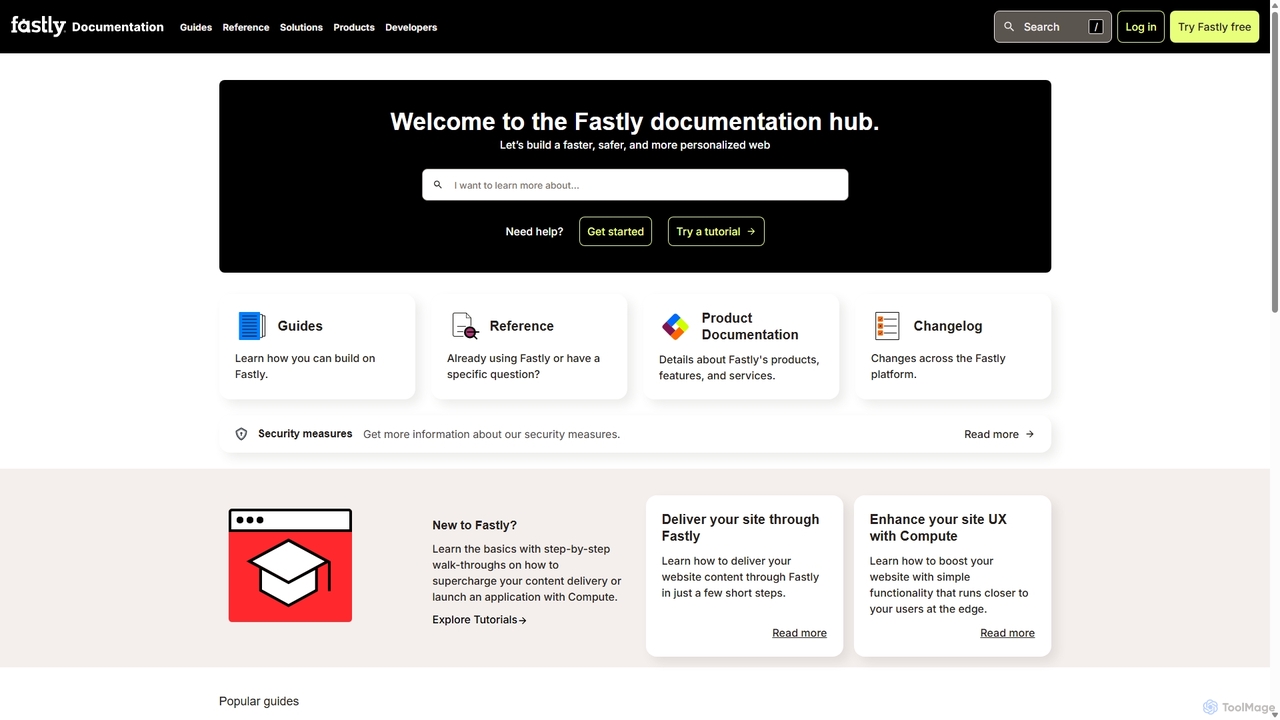Image resolution: width=1280 pixels, height=720 pixels.
Task: Click Read more for Security measures
Action: 999,434
